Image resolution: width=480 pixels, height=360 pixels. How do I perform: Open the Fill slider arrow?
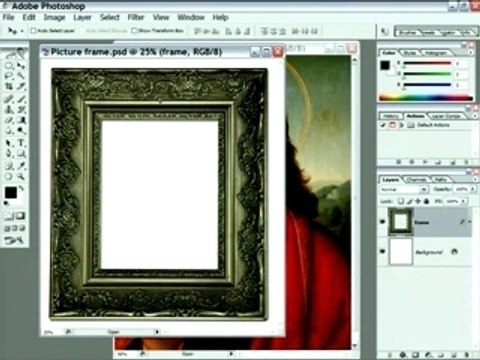[464, 201]
